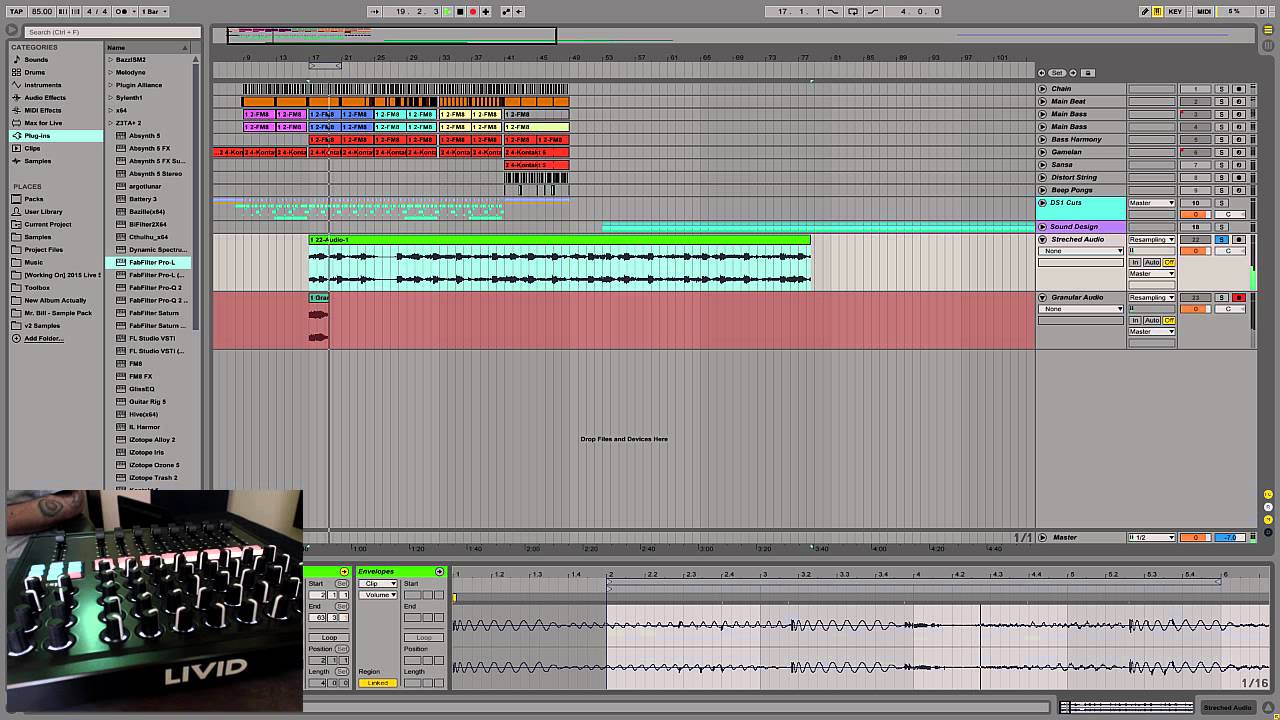
Task: Open the User Library place
Action: point(43,212)
